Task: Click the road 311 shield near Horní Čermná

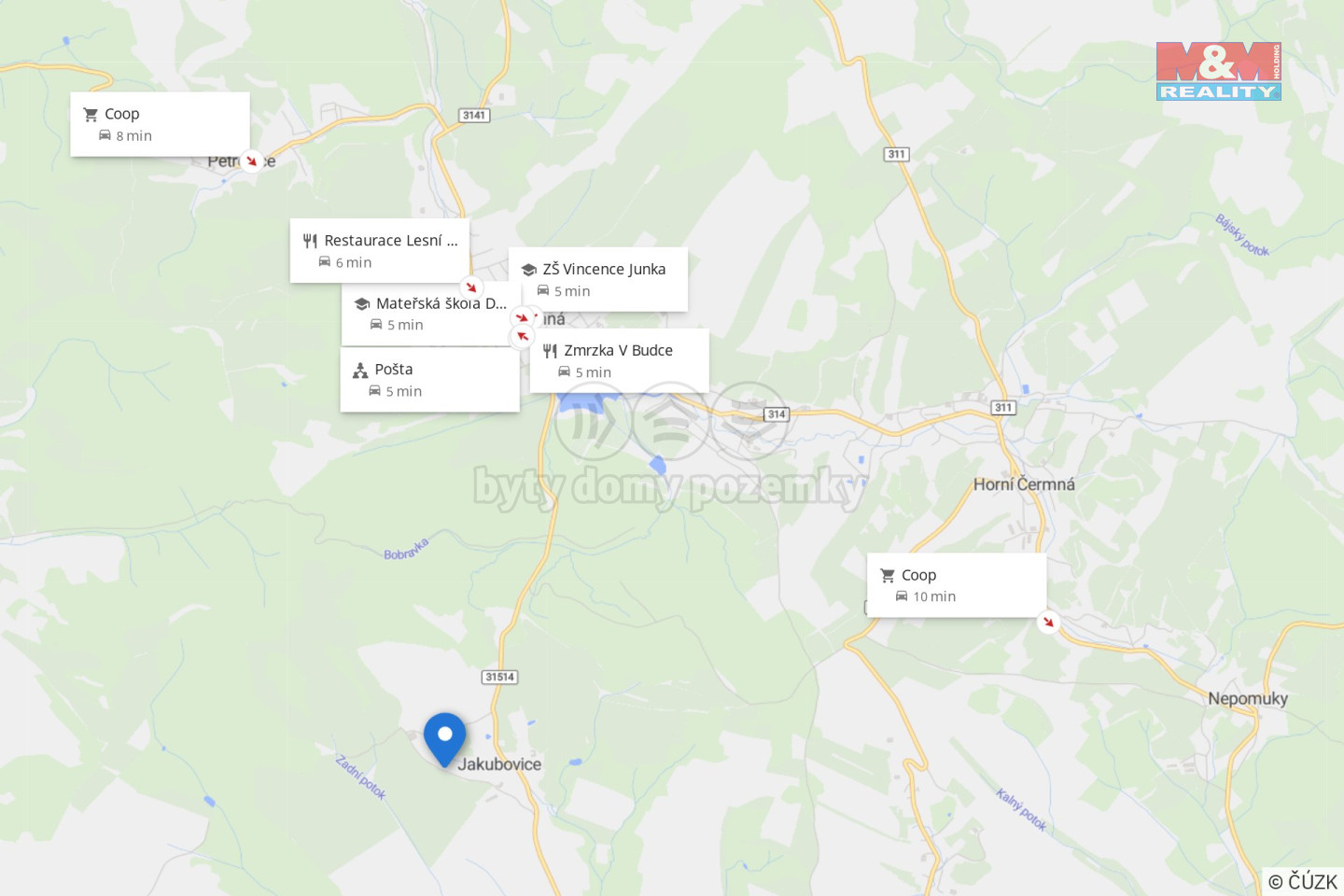Action: pyautogui.click(x=1003, y=407)
